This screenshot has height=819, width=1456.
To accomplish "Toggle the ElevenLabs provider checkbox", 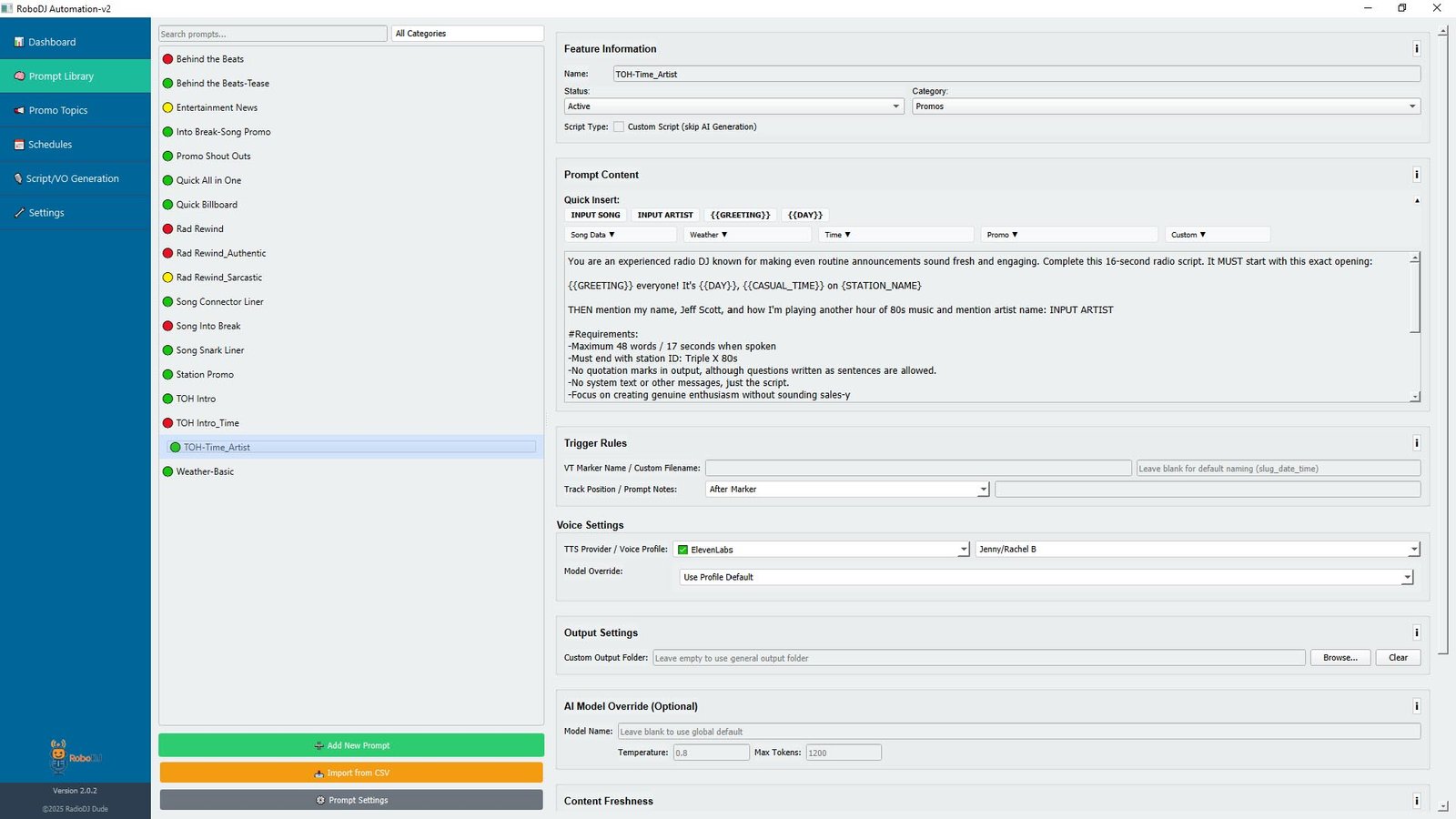I will tap(682, 550).
